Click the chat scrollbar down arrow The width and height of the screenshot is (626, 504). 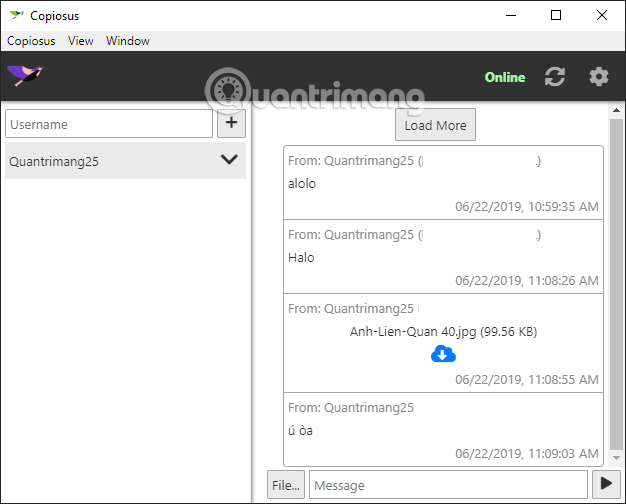coord(616,458)
